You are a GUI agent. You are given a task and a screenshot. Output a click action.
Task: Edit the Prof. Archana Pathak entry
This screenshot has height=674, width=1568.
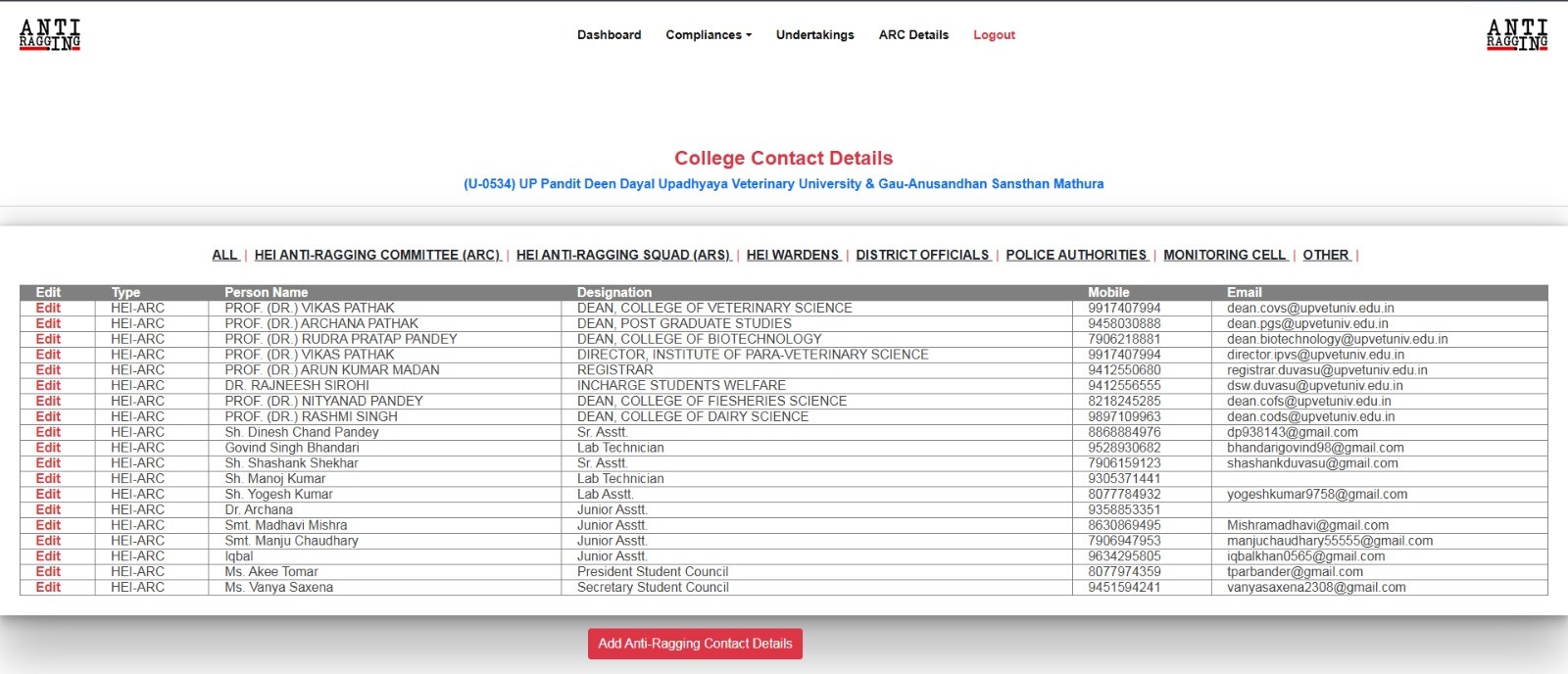coord(48,323)
